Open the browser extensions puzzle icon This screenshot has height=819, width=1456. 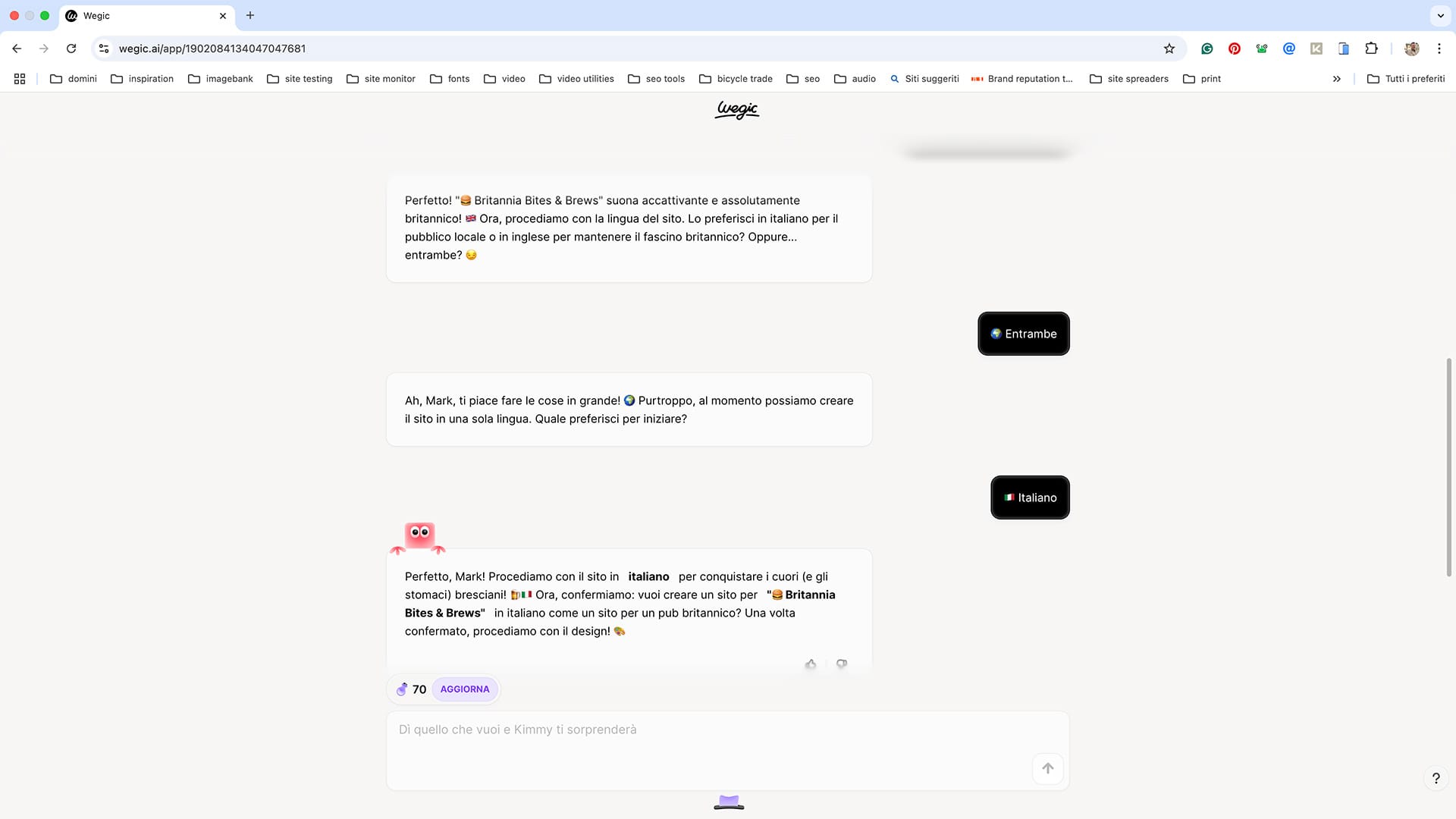[x=1371, y=49]
